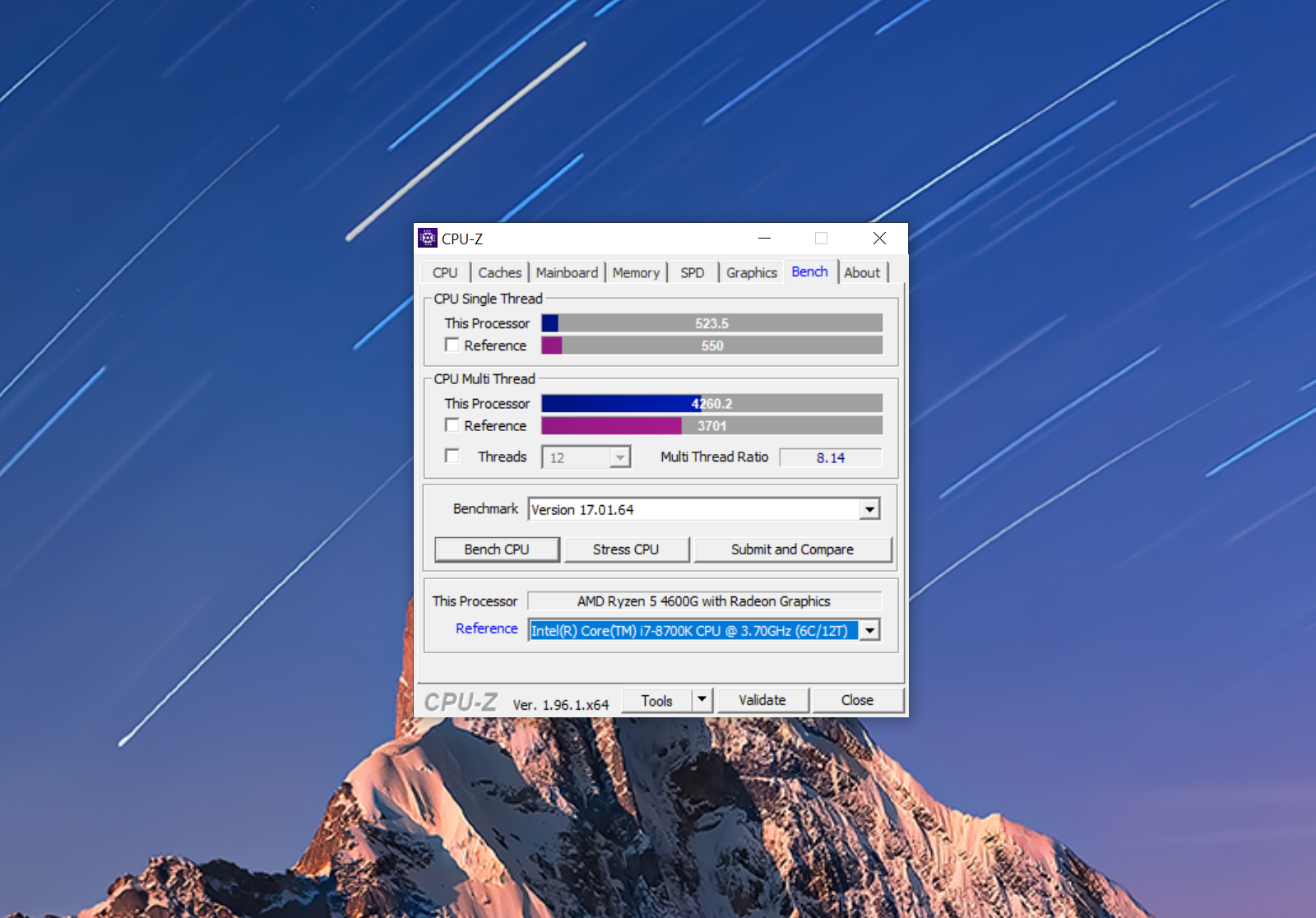Screen dimensions: 1316x918
Task: Click Submit and Compare
Action: (792, 549)
